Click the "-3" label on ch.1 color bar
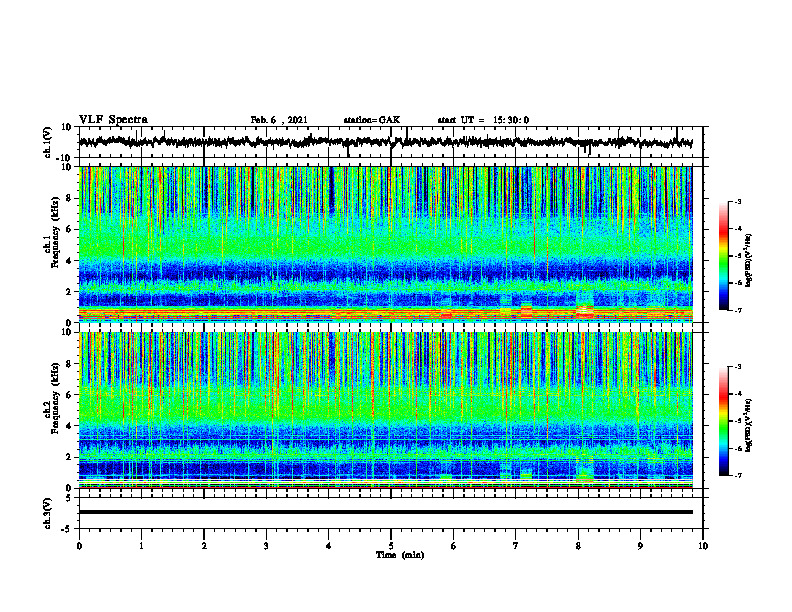The width and height of the screenshot is (792, 612). [738, 201]
